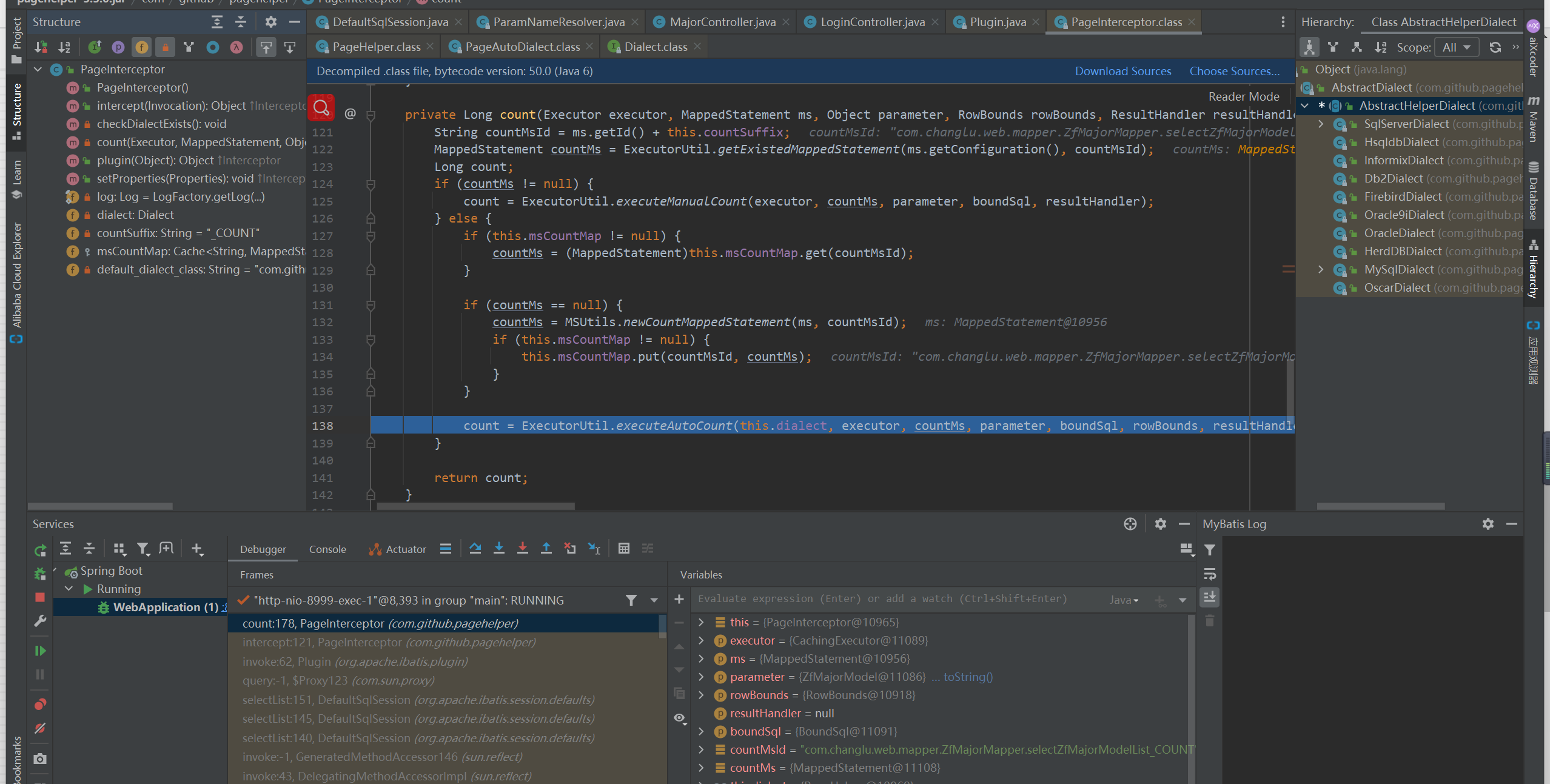1550x784 pixels.
Task: Toggle Mute Breakpoints icon
Action: tap(40, 728)
